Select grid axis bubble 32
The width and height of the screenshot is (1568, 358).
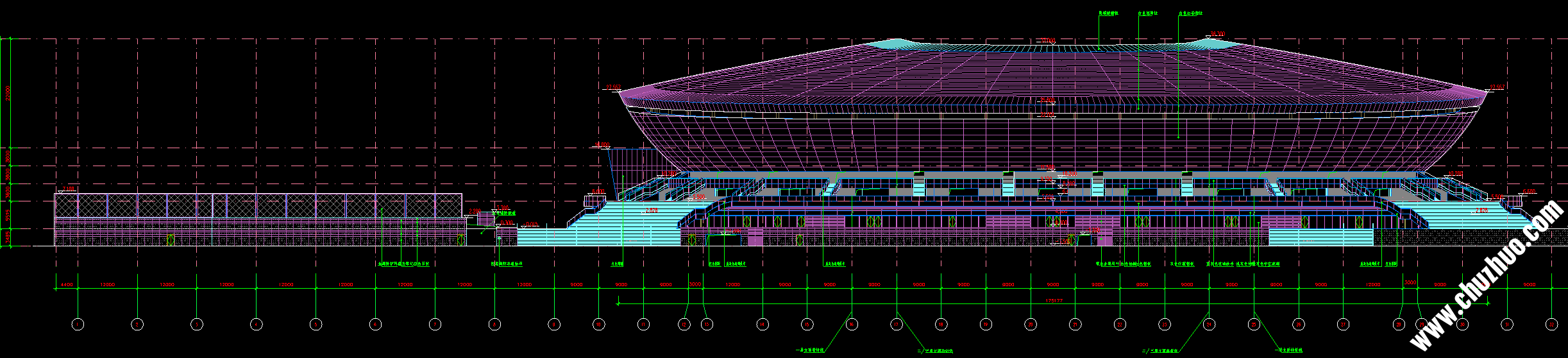pyautogui.click(x=1551, y=325)
